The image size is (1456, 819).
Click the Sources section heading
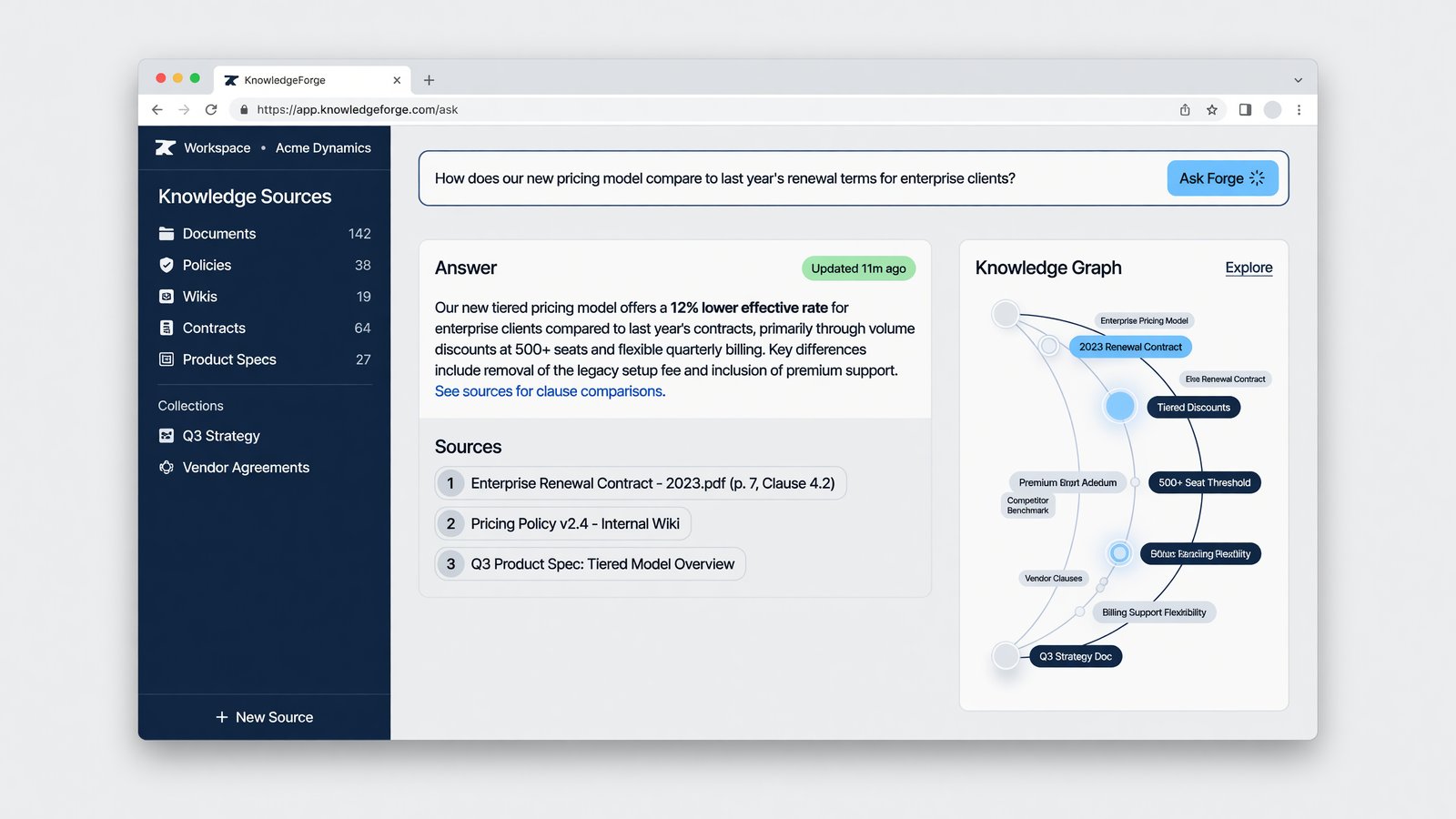coord(468,447)
